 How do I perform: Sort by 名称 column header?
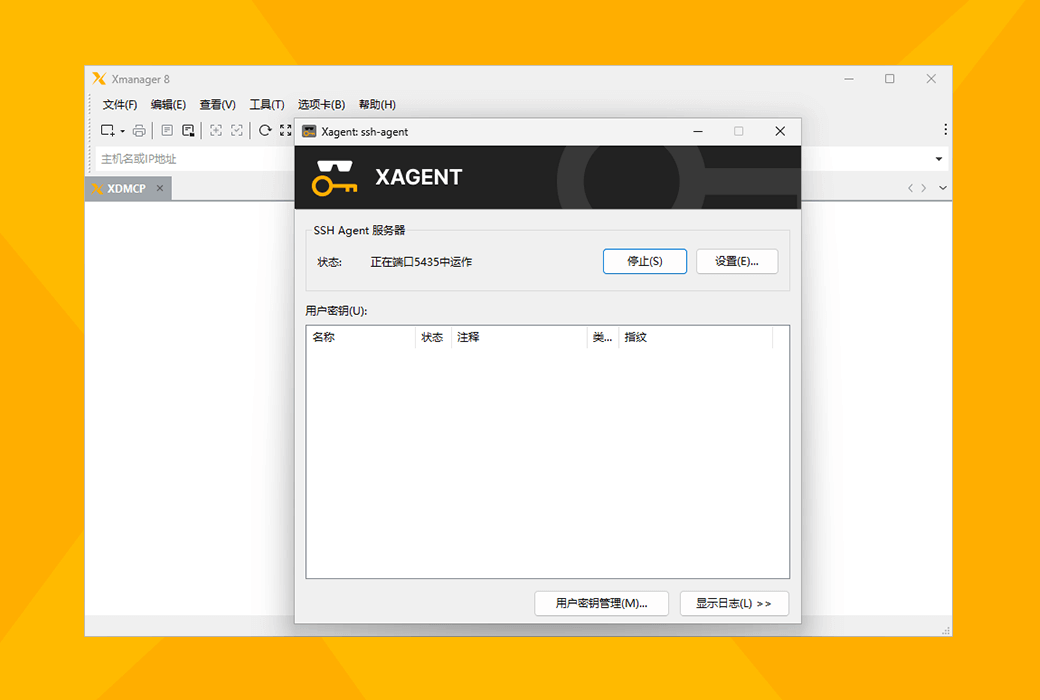point(361,337)
